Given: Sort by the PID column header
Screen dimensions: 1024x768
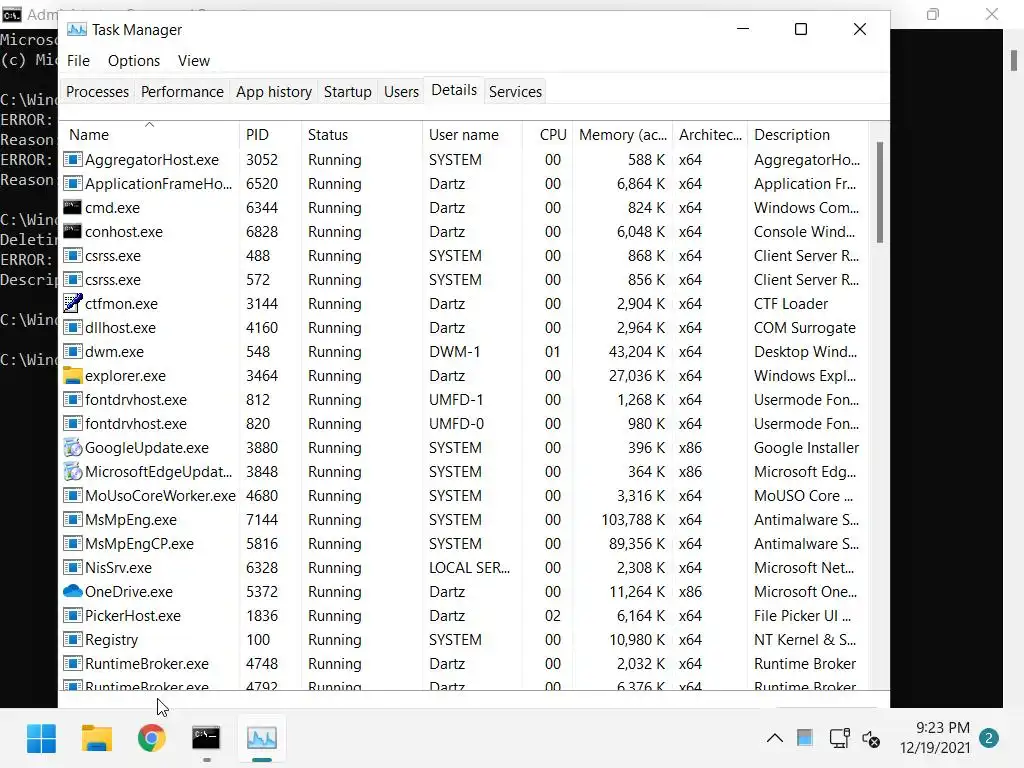Looking at the screenshot, I should (270, 135).
